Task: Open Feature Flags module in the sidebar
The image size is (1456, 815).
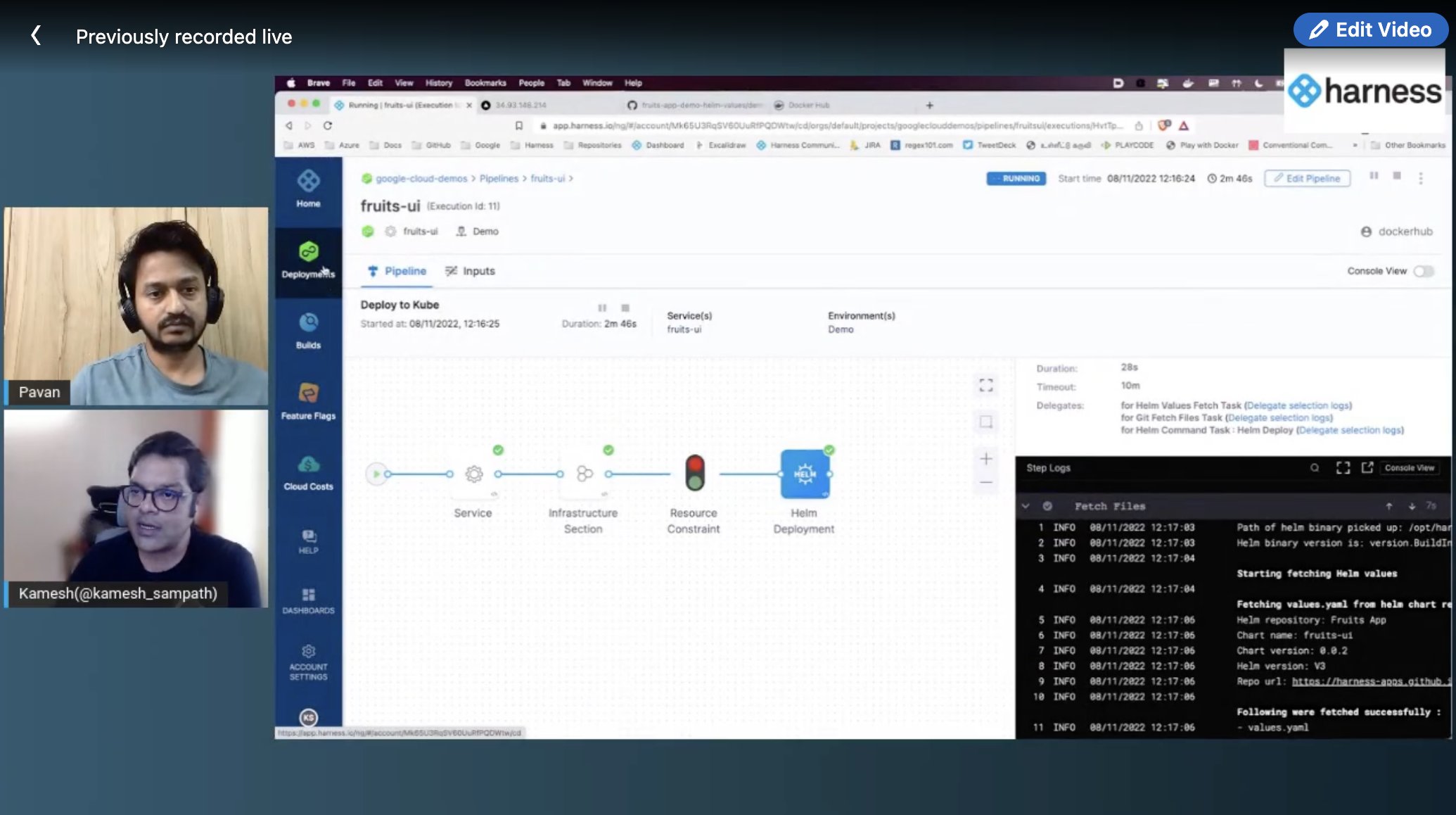Action: coord(308,401)
